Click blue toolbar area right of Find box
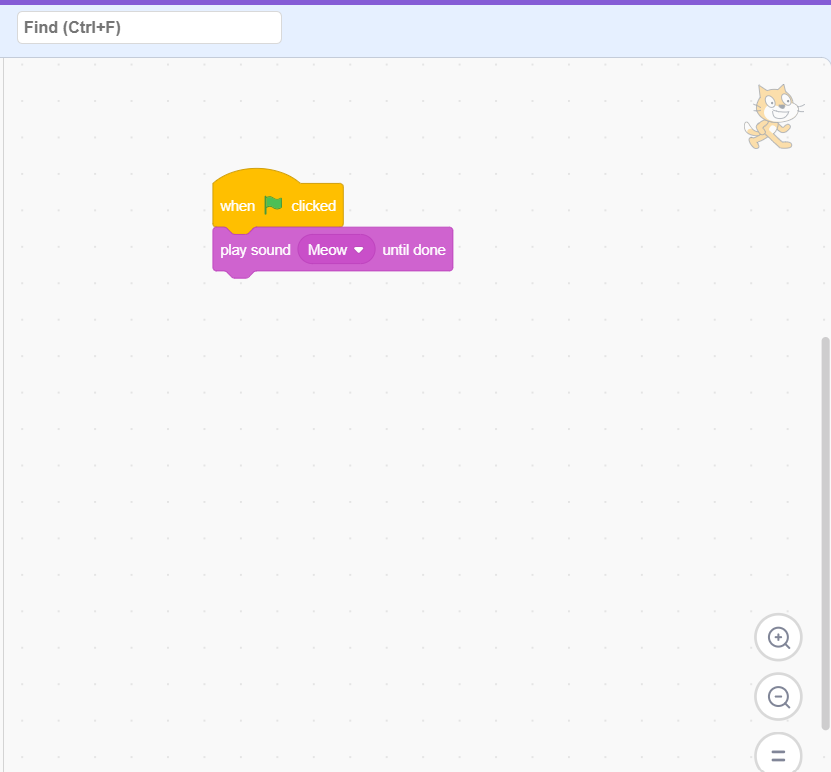Image resolution: width=831 pixels, height=772 pixels. click(550, 28)
